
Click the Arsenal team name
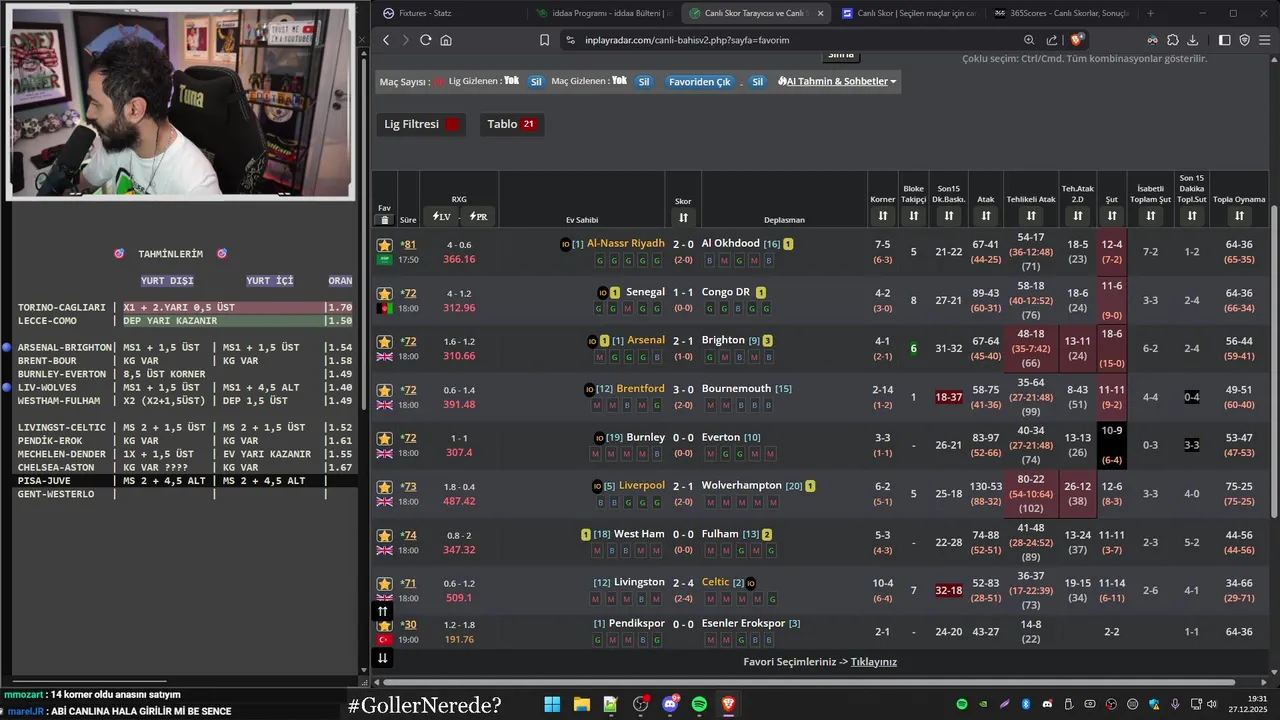click(x=645, y=340)
